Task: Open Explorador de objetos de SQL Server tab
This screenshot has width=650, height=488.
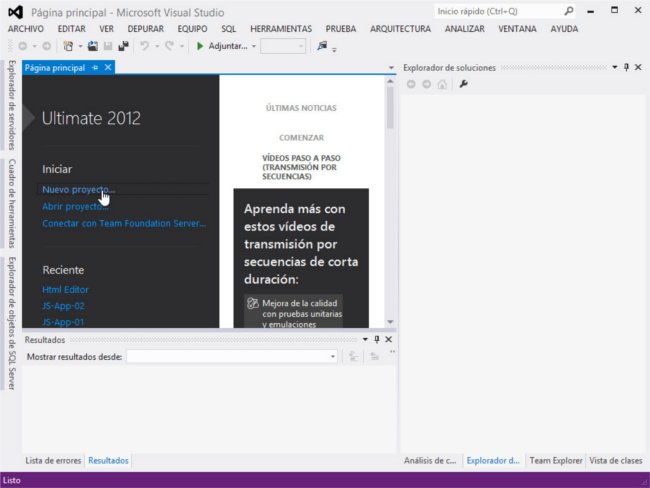Action: tap(12, 323)
